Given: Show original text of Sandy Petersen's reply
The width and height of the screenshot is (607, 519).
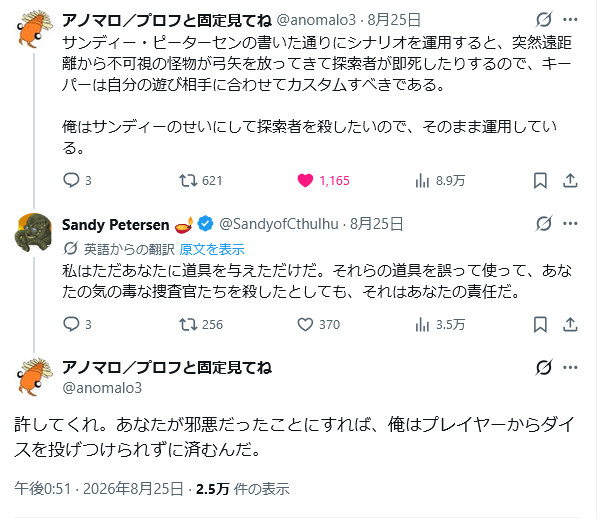Looking at the screenshot, I should (x=212, y=249).
